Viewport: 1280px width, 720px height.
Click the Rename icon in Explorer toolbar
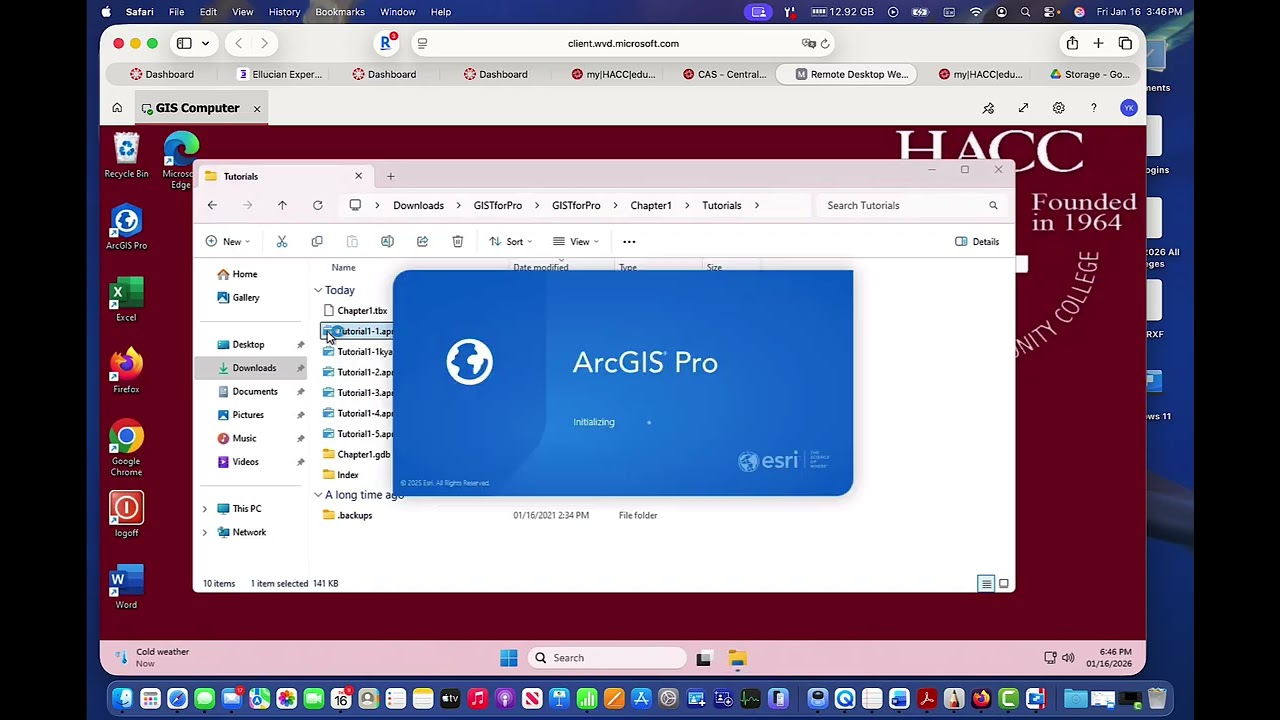(x=387, y=241)
